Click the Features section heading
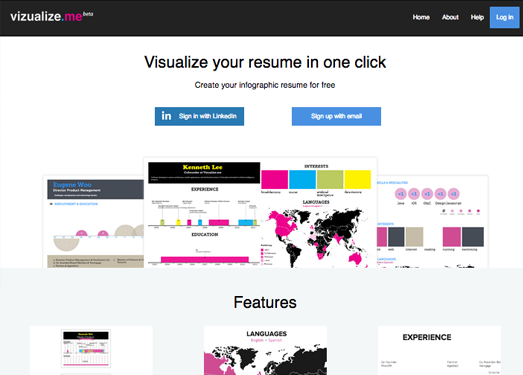 [x=265, y=302]
